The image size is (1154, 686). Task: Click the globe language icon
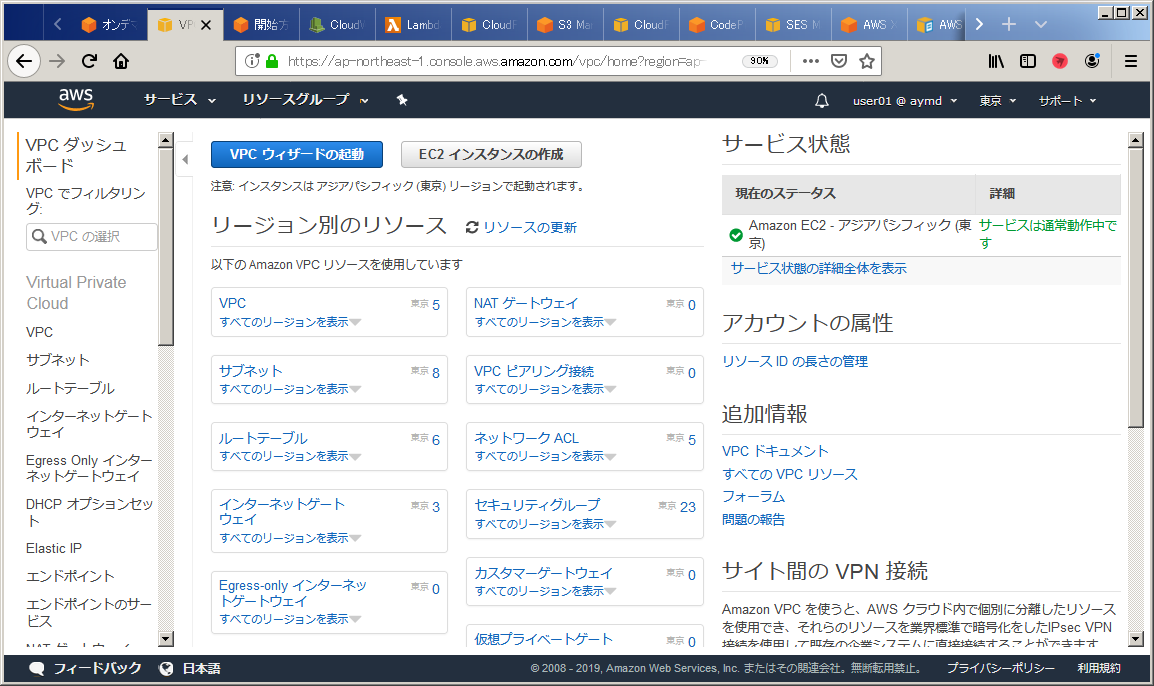(166, 668)
